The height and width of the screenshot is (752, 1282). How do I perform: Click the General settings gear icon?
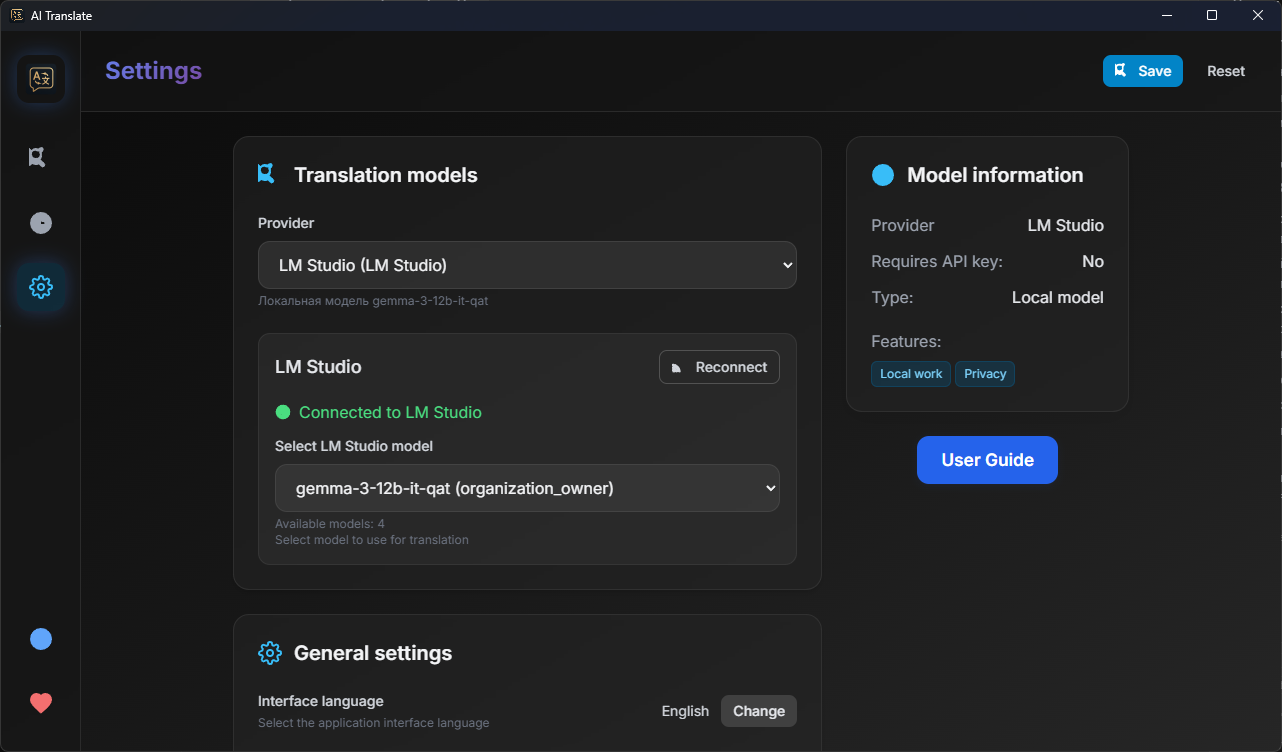point(270,653)
